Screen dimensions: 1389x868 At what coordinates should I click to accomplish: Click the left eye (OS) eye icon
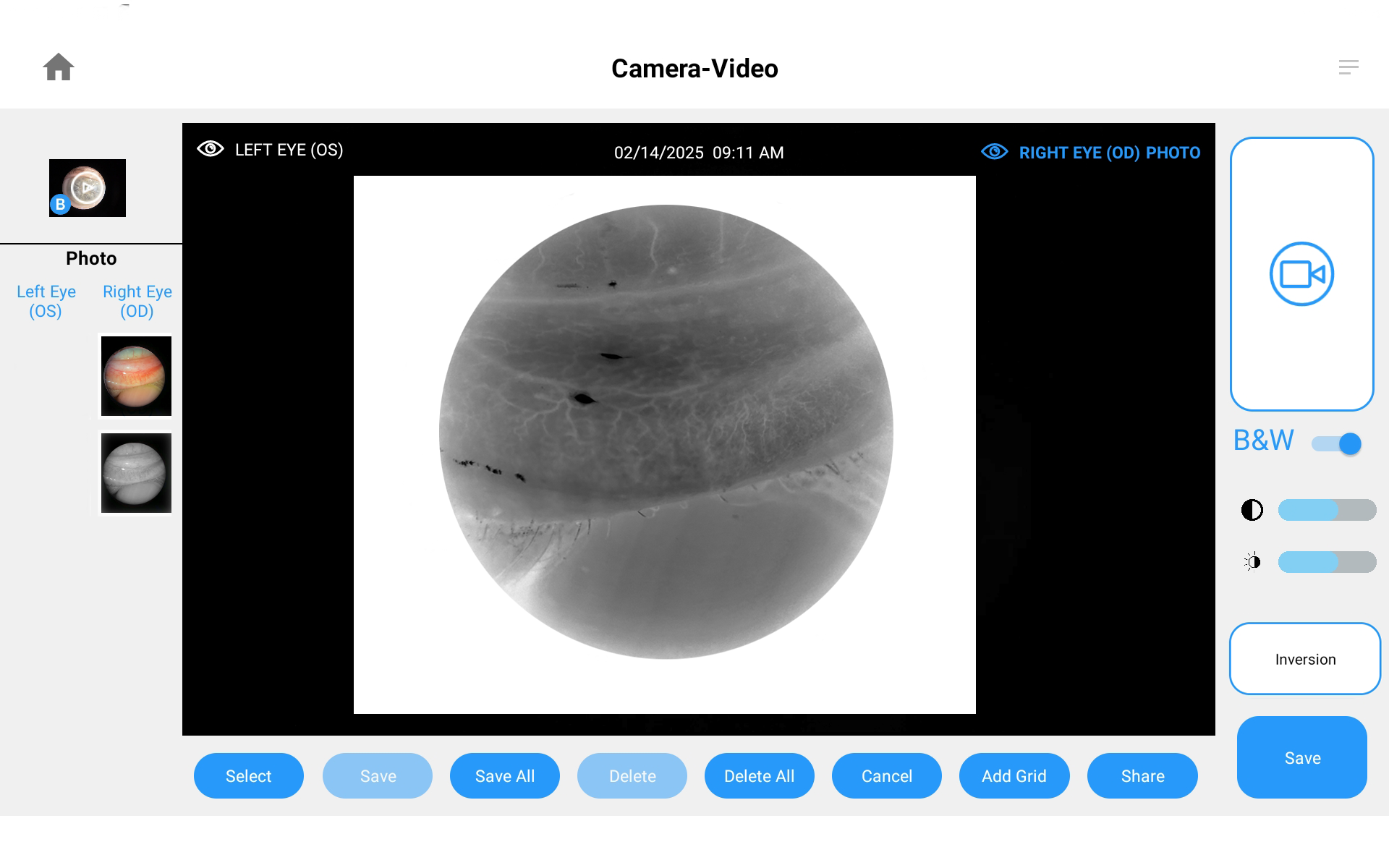pos(211,149)
